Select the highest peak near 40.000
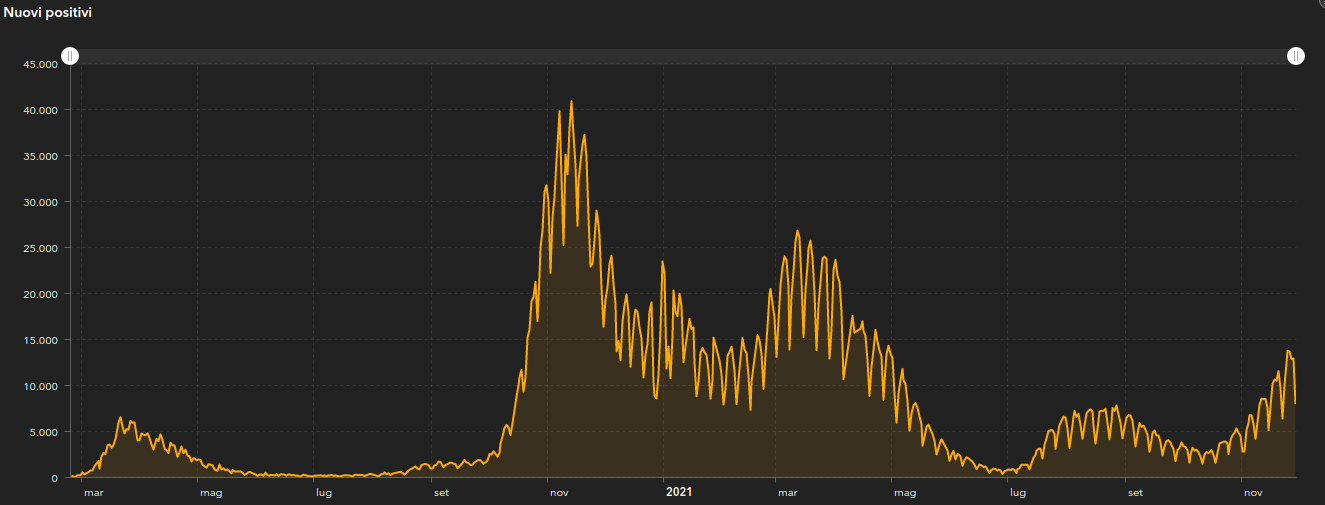The height and width of the screenshot is (505, 1325). (x=571, y=102)
